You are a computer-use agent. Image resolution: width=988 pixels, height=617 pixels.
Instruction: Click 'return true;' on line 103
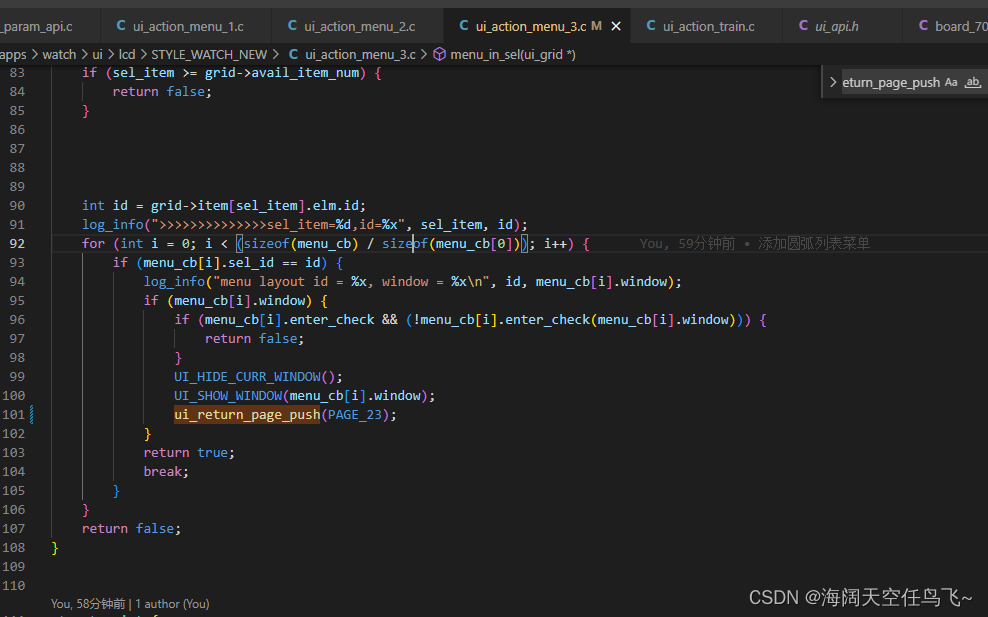pos(189,453)
